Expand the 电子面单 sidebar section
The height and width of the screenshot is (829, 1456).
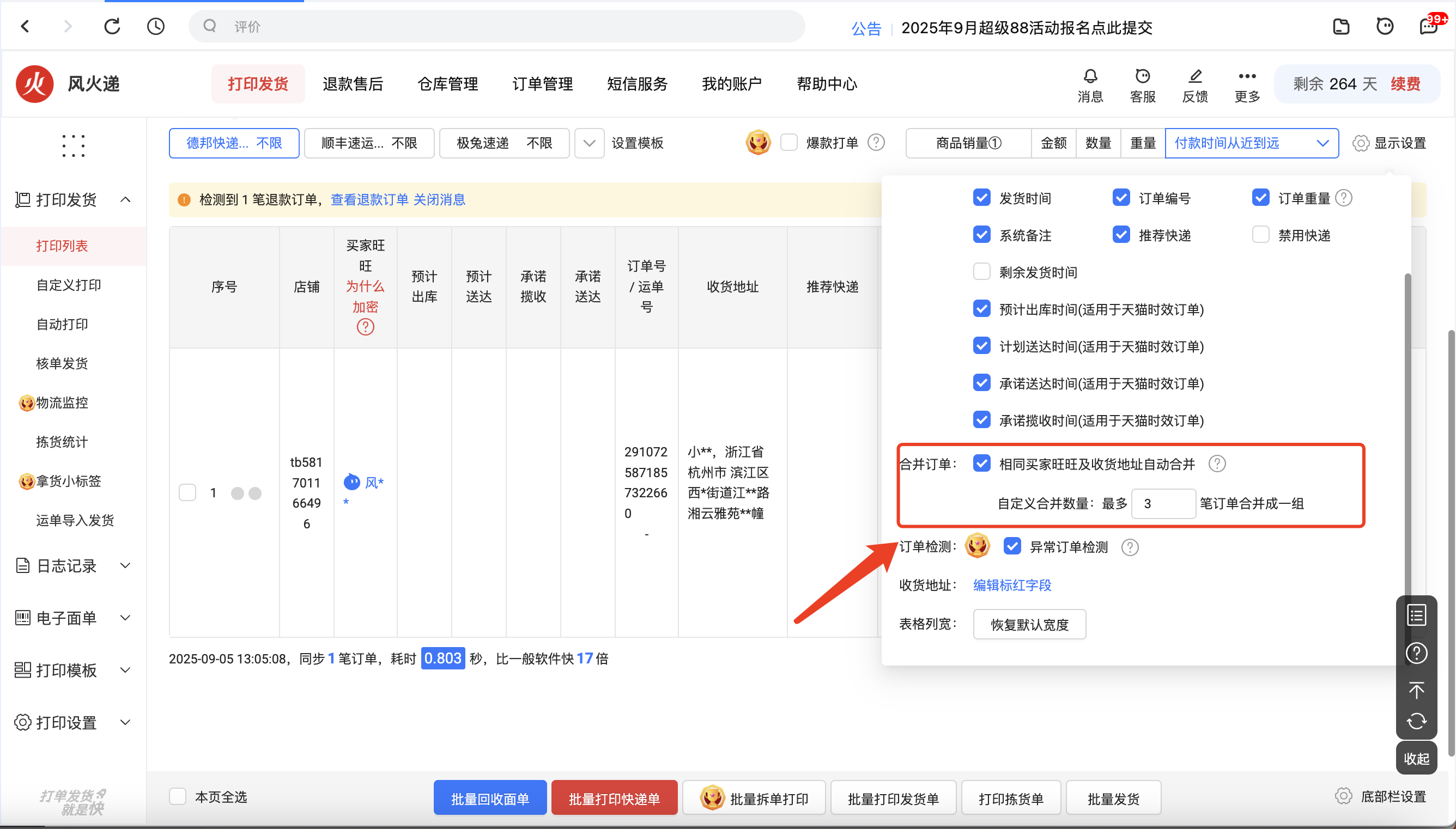click(126, 618)
